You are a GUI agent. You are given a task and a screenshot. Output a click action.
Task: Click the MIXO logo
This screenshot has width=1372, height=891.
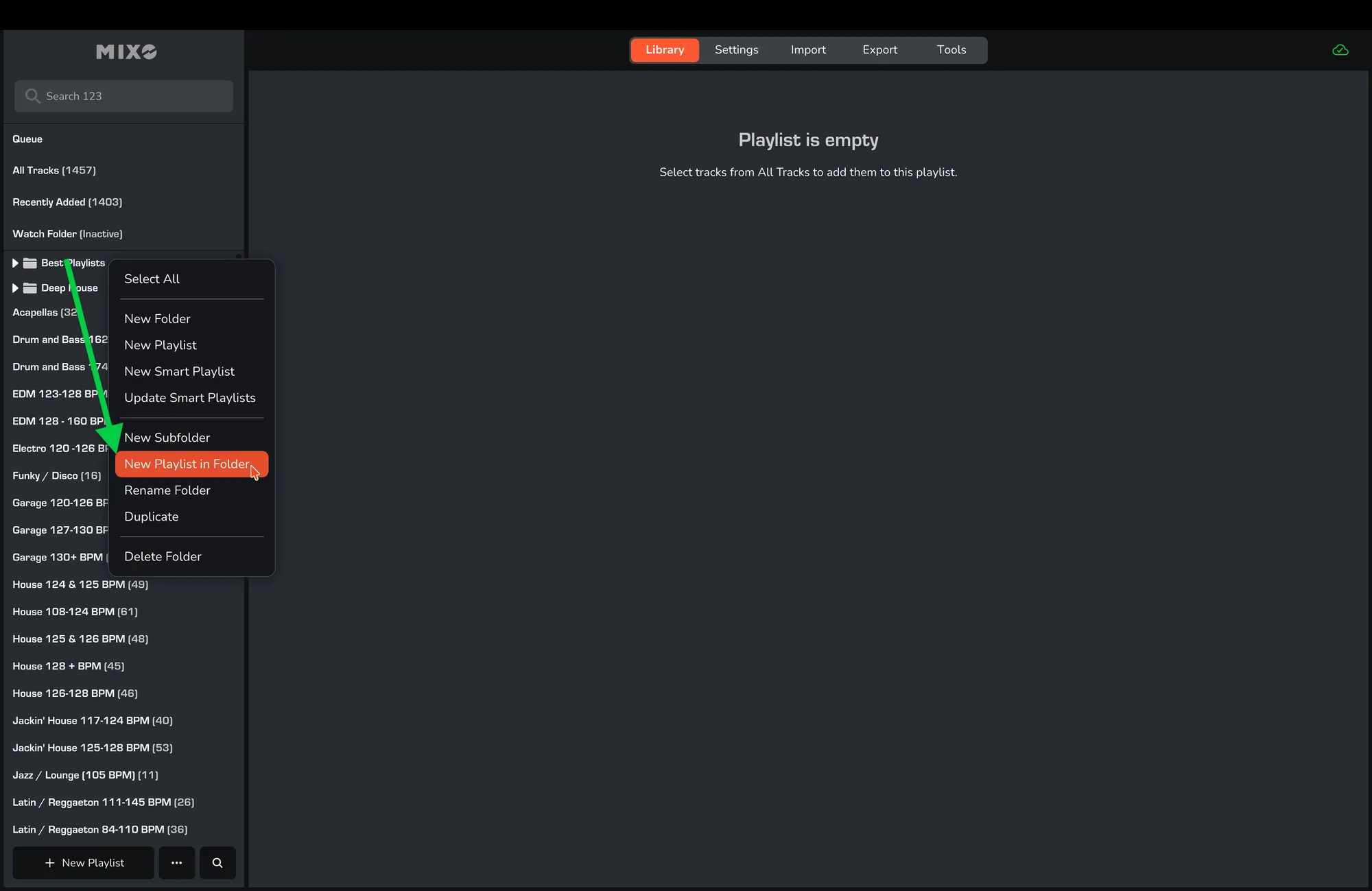(x=126, y=52)
